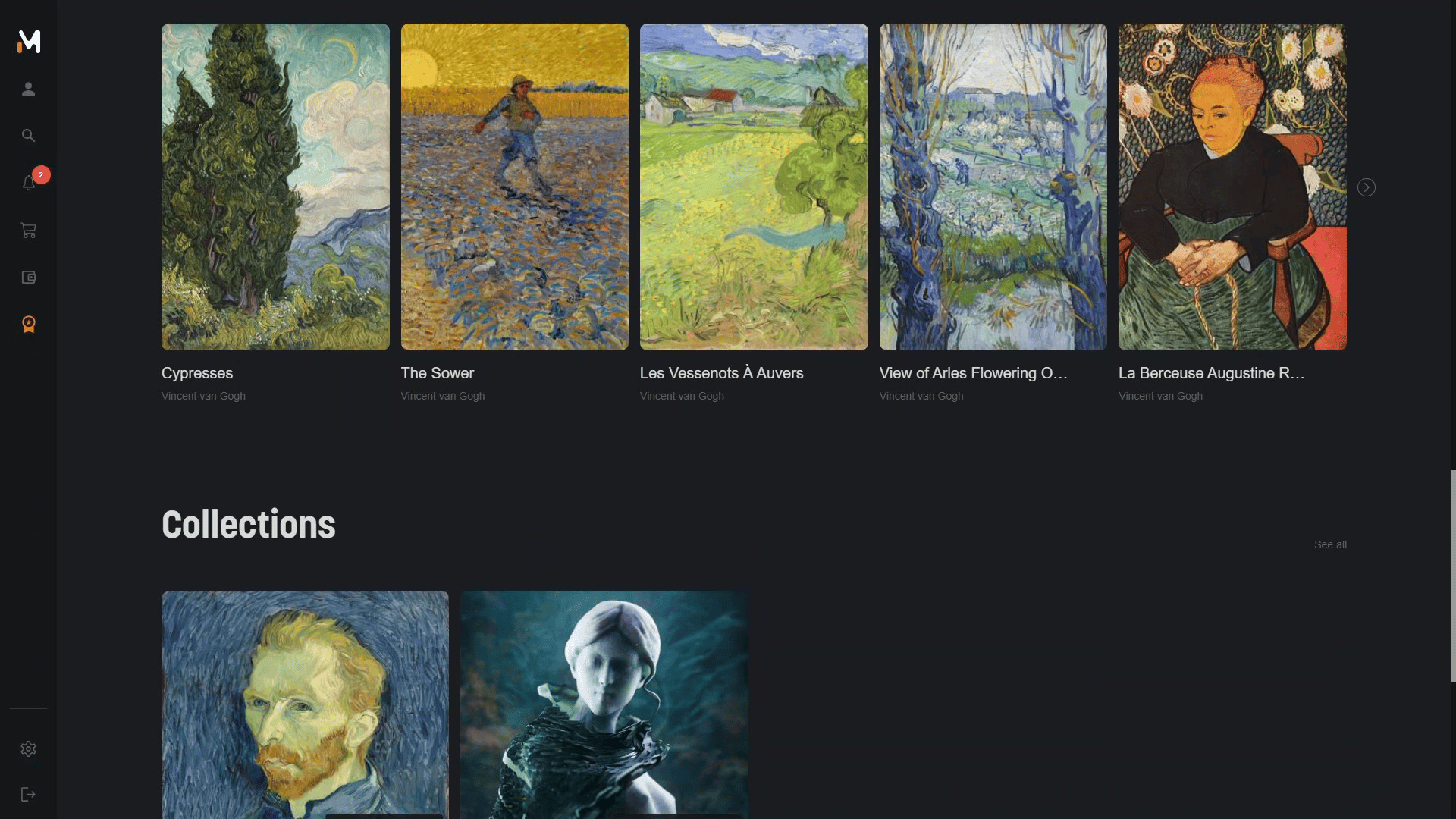Screen dimensions: 1456x819
Task: Open the shopping cart icon
Action: (29, 231)
